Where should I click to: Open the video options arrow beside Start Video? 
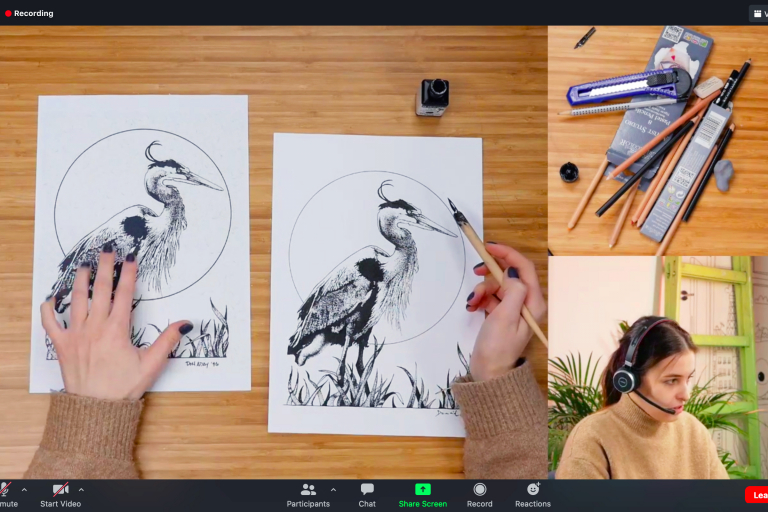[81, 490]
